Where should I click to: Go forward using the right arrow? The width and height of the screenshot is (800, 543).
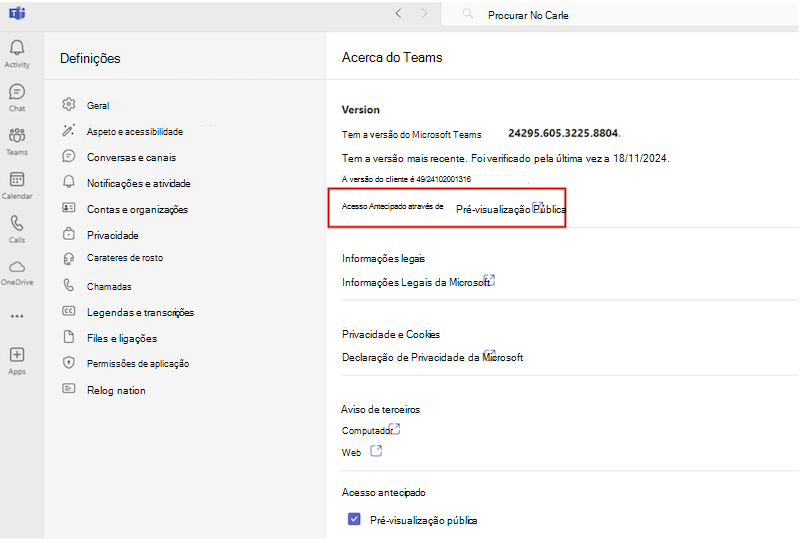click(424, 14)
